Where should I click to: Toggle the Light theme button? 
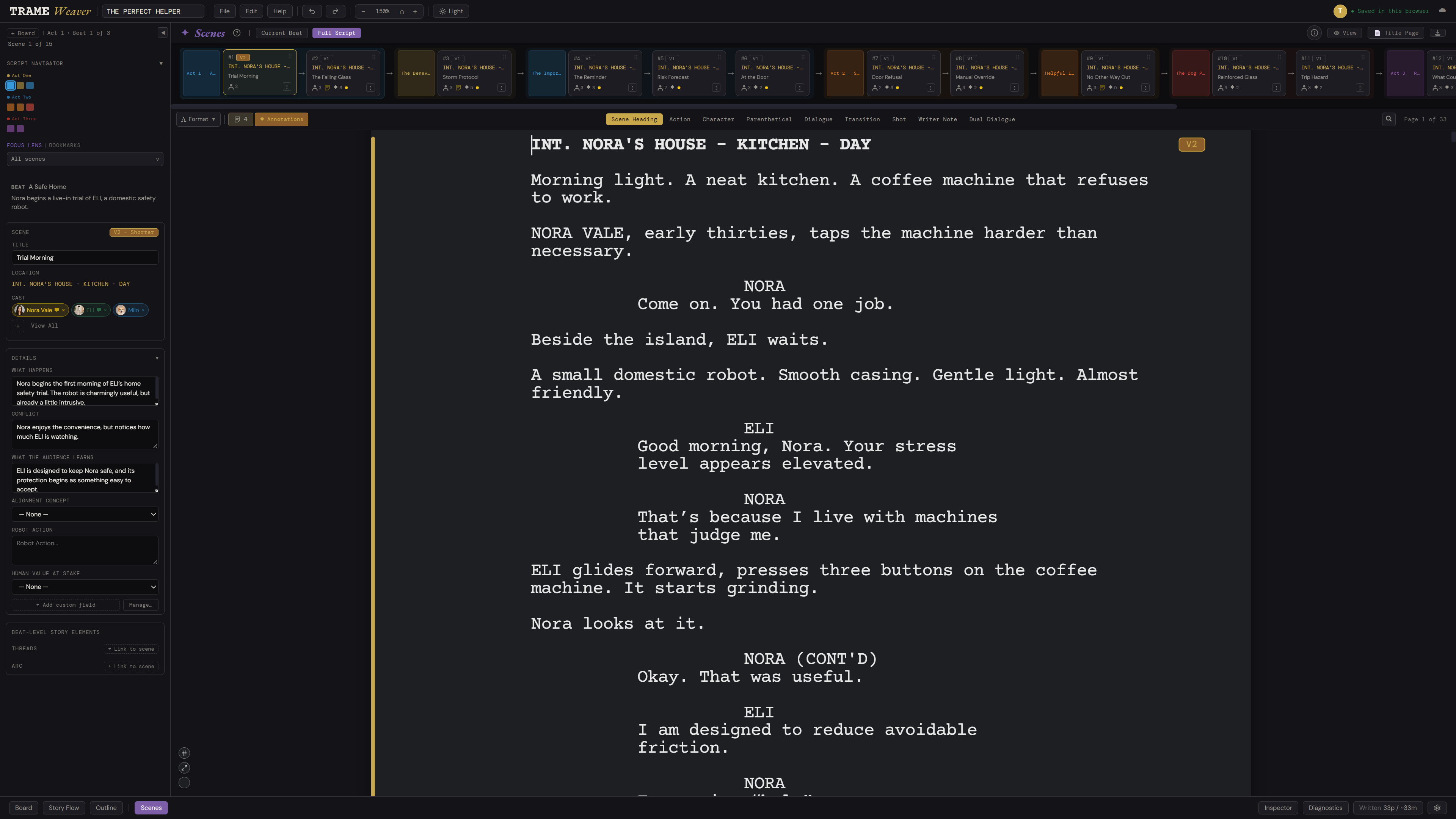point(451,11)
